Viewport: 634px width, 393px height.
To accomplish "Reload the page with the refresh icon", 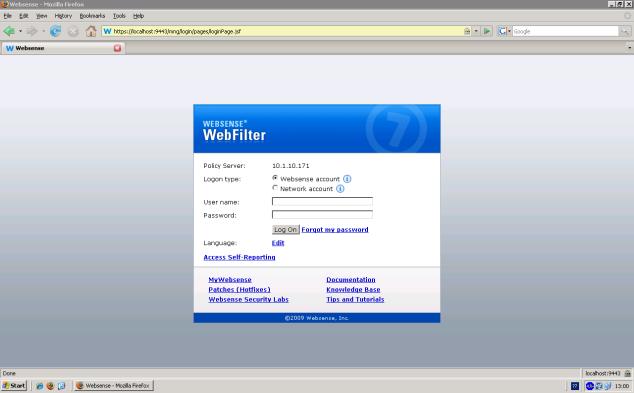I will point(55,31).
